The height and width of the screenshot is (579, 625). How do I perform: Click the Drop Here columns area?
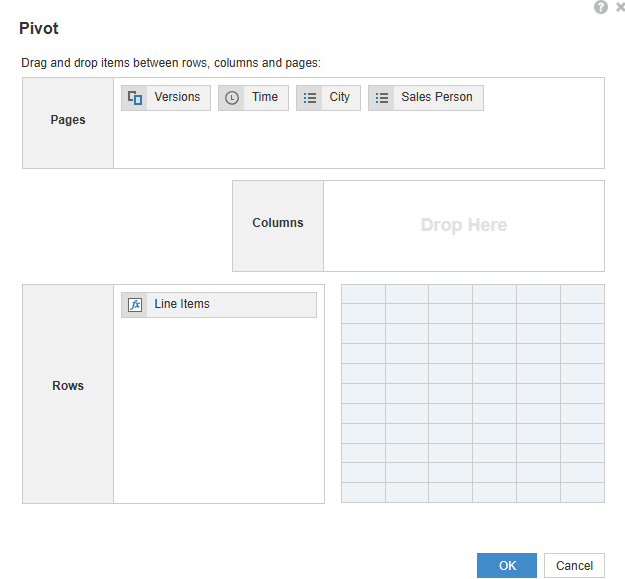[464, 226]
